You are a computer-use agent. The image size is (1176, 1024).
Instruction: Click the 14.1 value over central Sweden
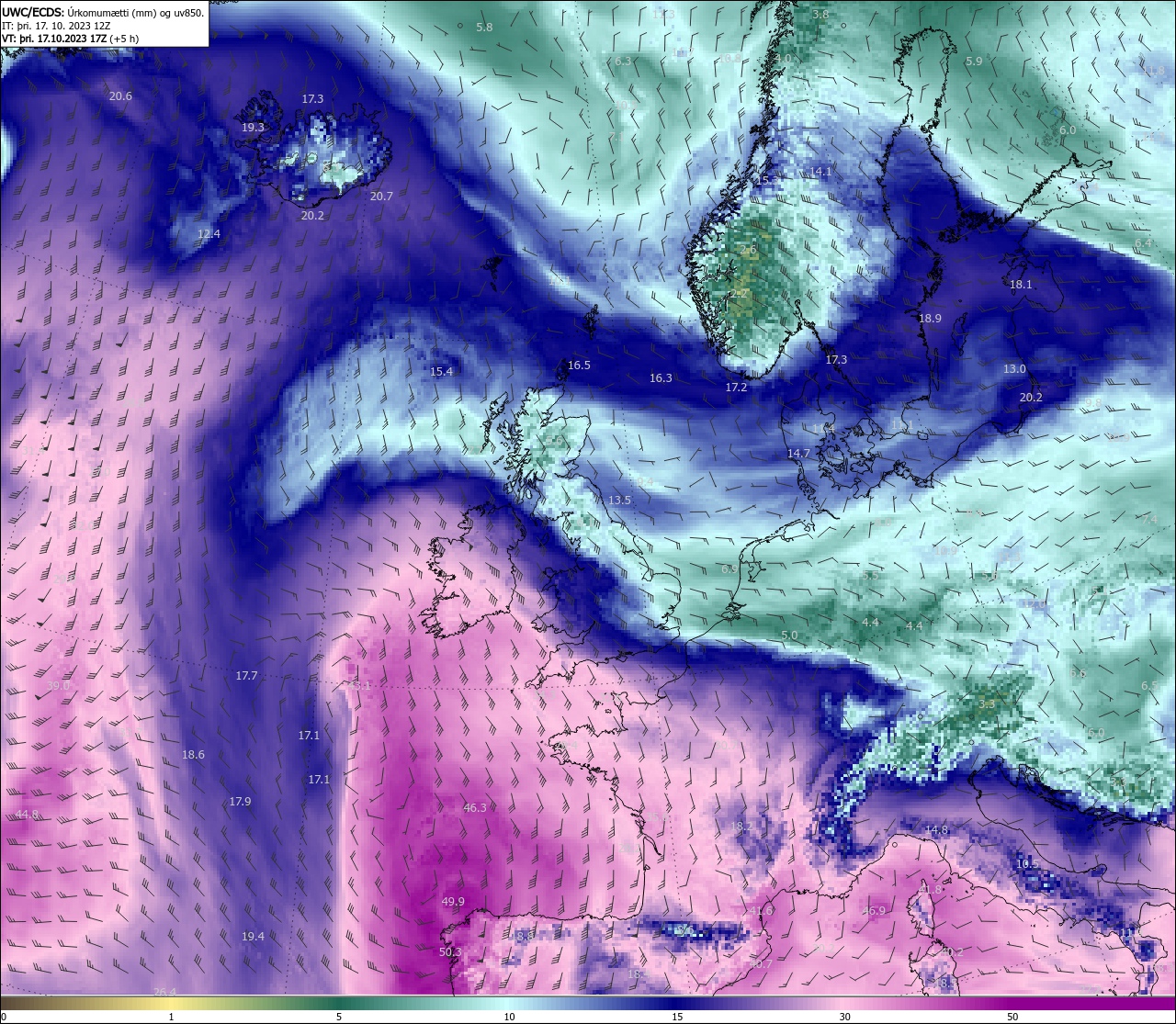tap(820, 172)
